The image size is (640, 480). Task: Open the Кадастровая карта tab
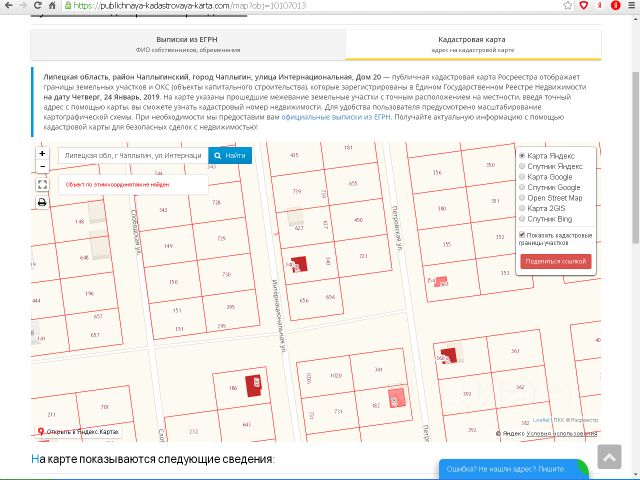click(473, 43)
